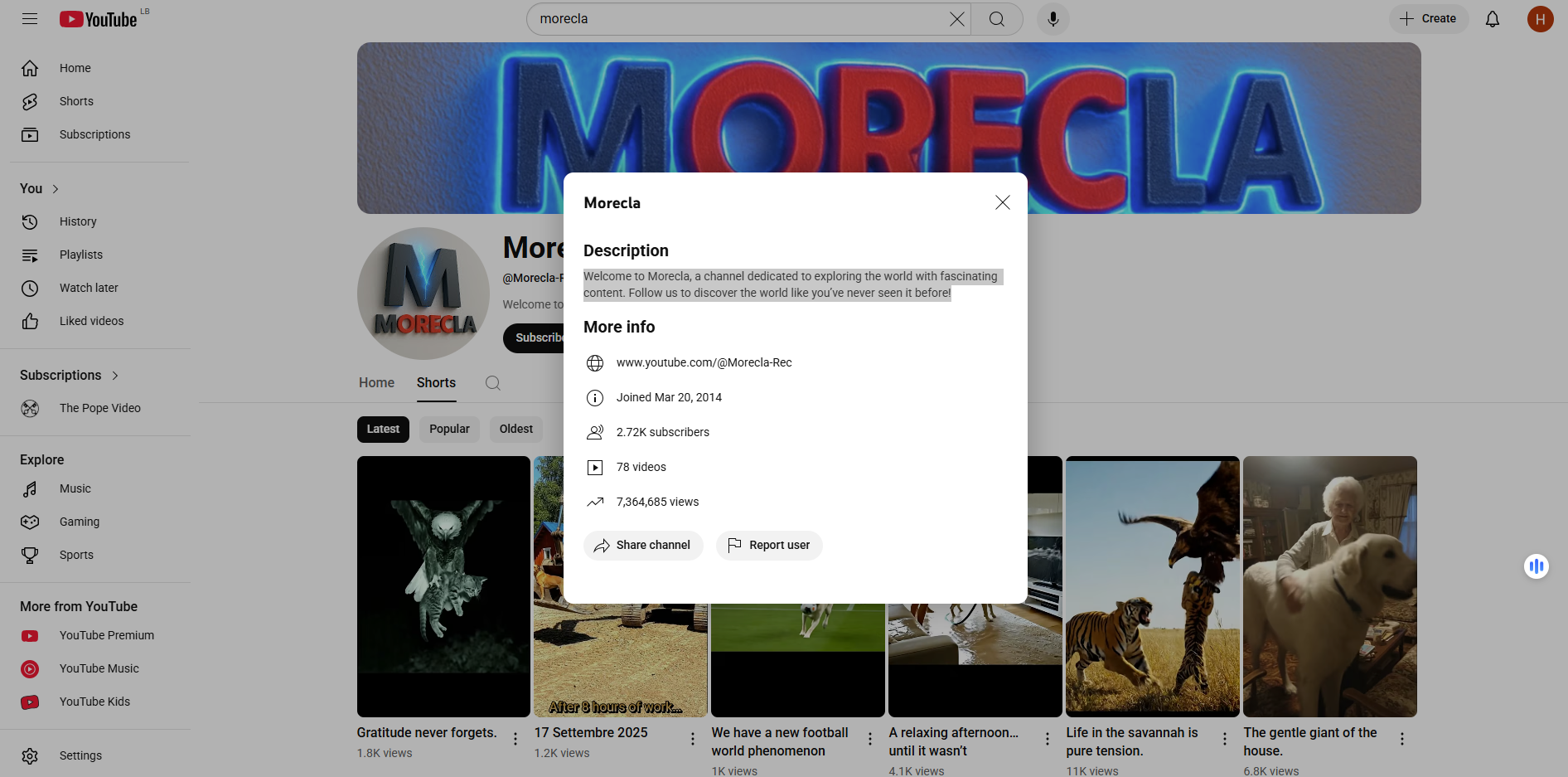Viewport: 1568px width, 777px height.
Task: Click 7,364,685 views text
Action: click(658, 502)
